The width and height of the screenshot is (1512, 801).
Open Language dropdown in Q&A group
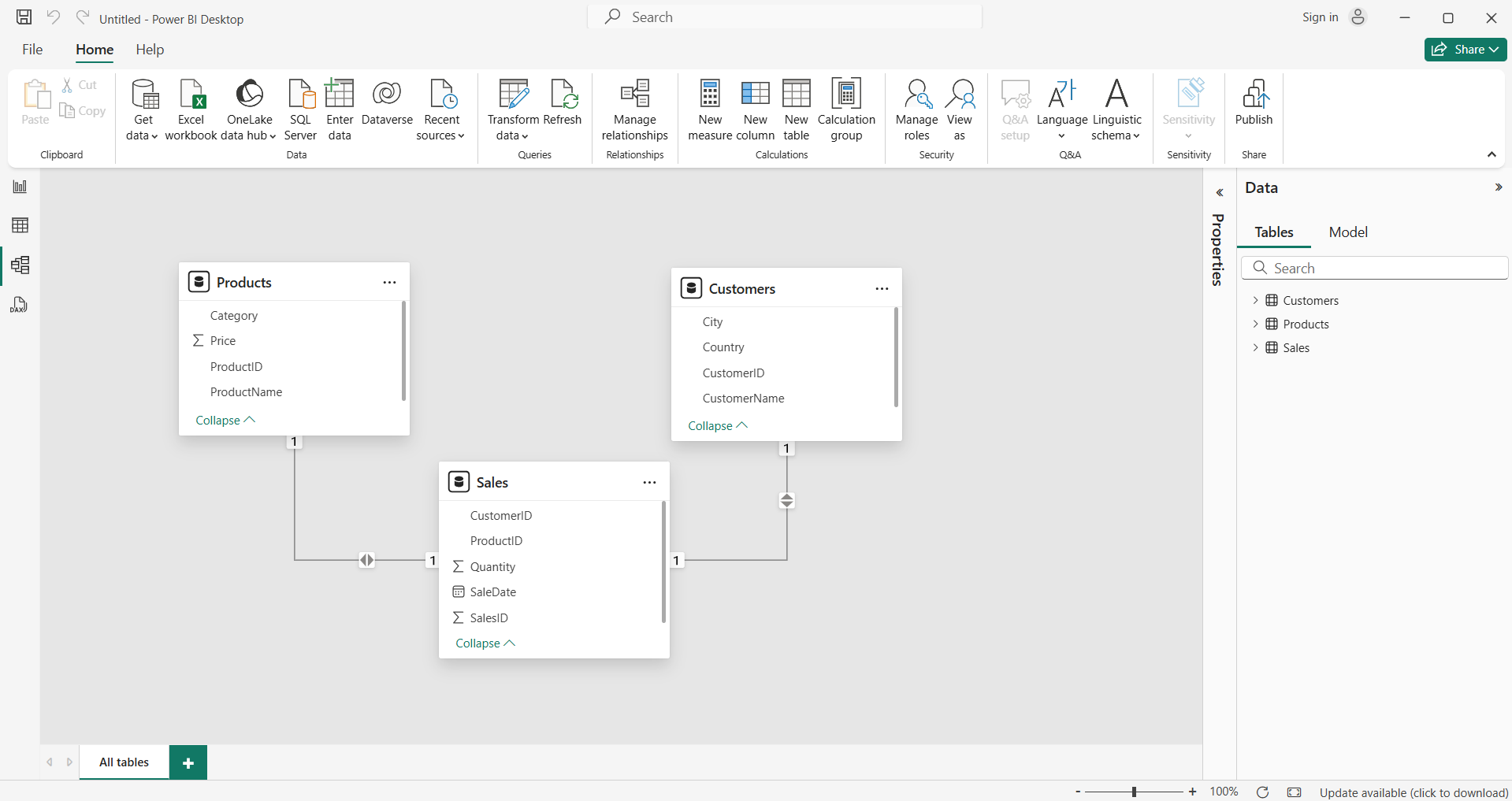click(1061, 109)
